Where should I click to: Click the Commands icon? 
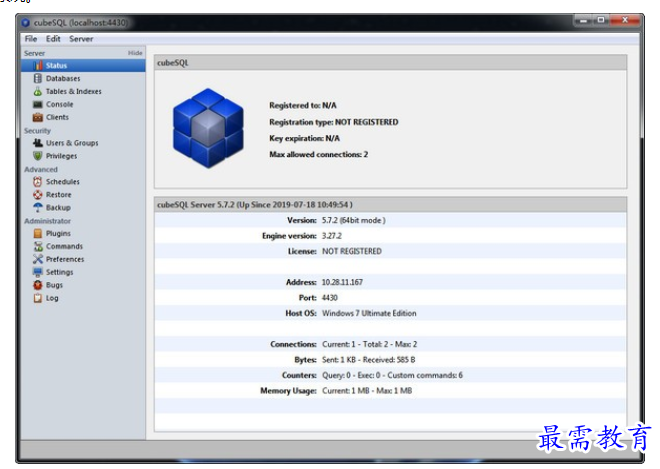point(38,246)
